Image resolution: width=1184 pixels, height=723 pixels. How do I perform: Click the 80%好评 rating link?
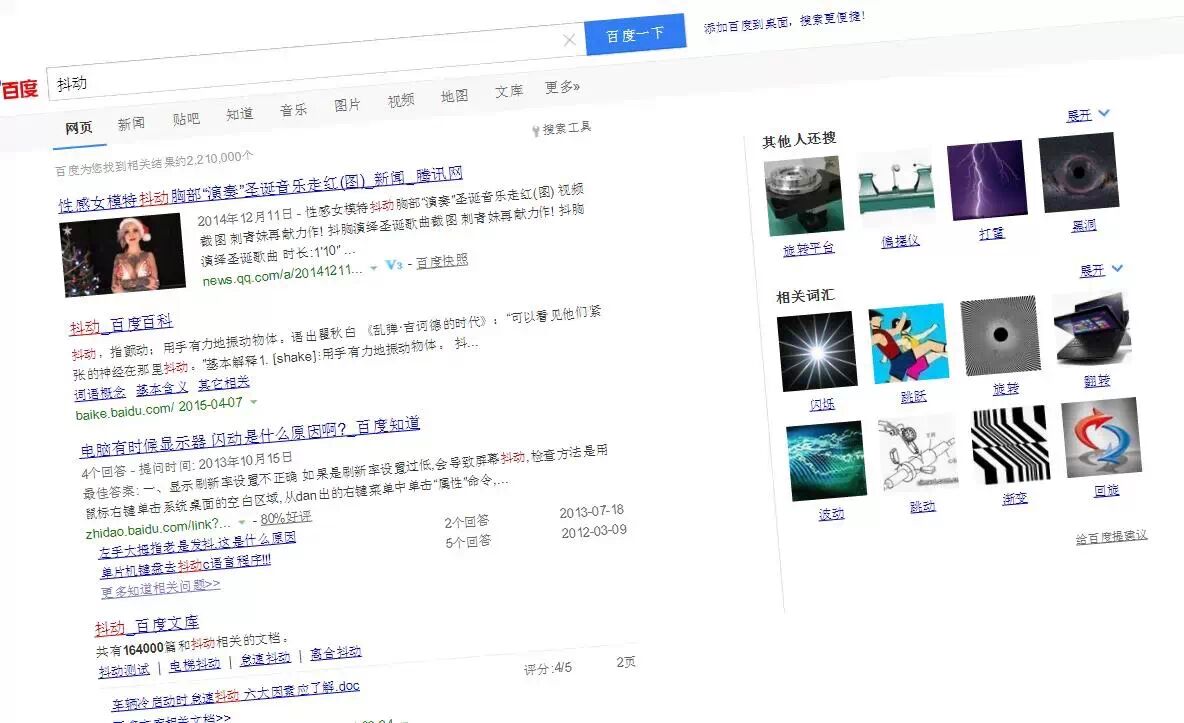click(285, 518)
